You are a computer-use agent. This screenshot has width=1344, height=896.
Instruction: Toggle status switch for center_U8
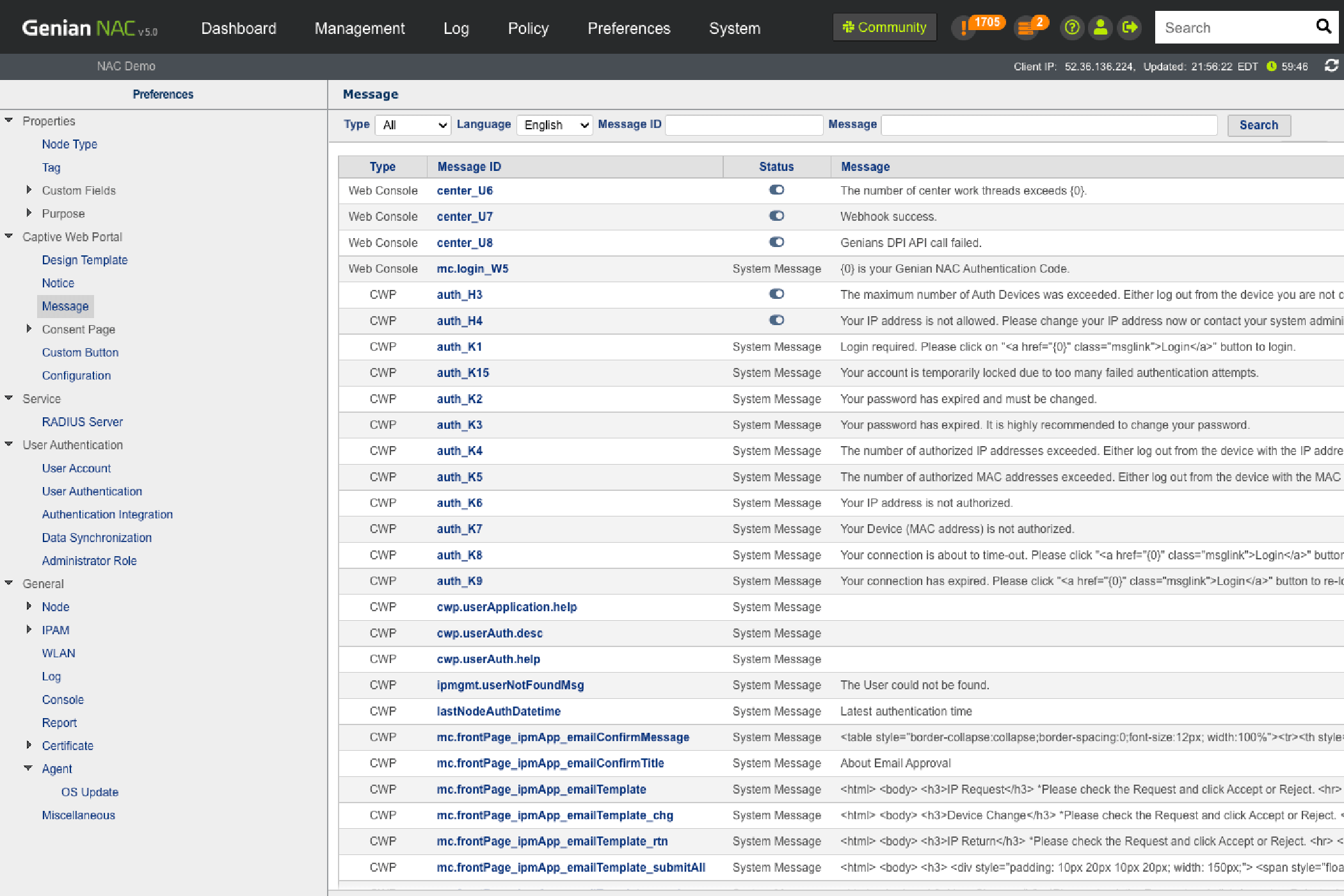[776, 243]
